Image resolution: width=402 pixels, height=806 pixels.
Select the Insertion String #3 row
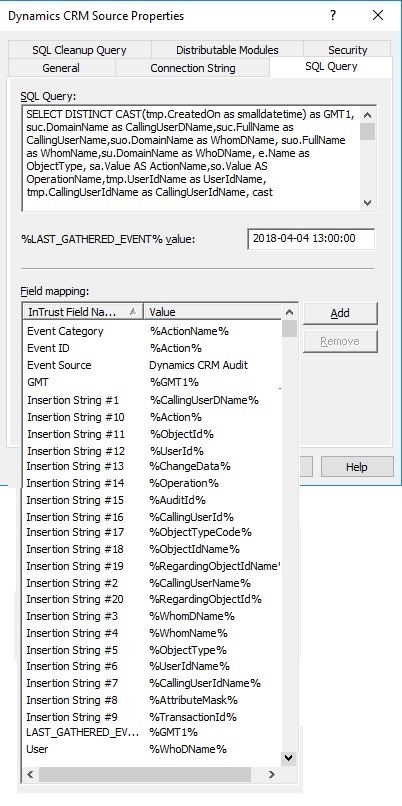click(153, 616)
